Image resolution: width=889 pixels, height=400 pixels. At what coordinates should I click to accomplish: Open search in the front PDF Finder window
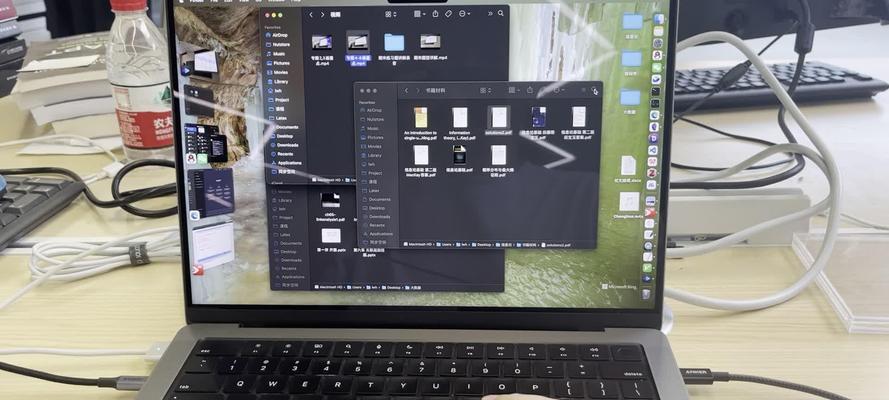tap(594, 90)
